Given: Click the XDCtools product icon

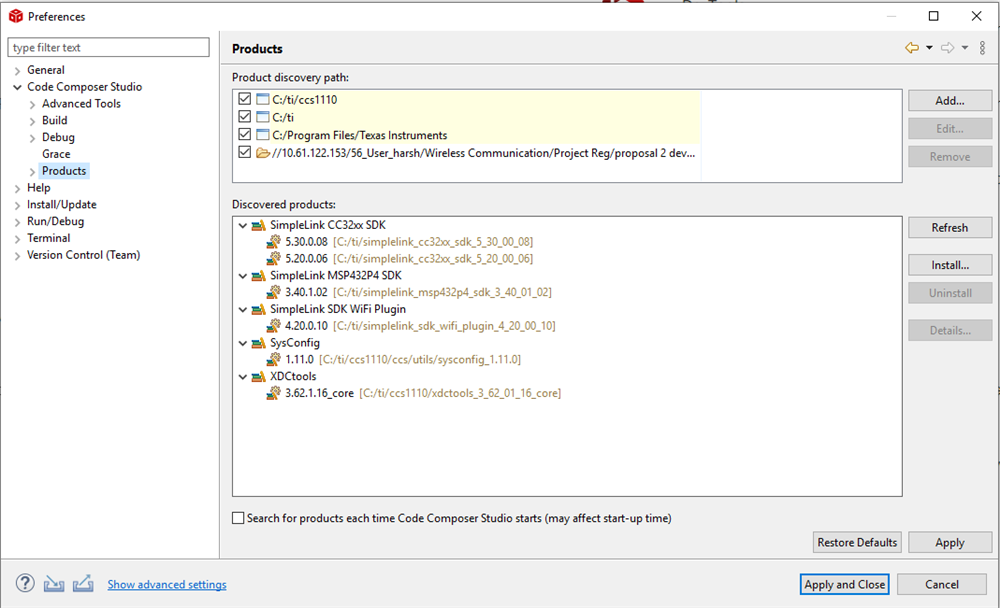Looking at the screenshot, I should pyautogui.click(x=258, y=376).
